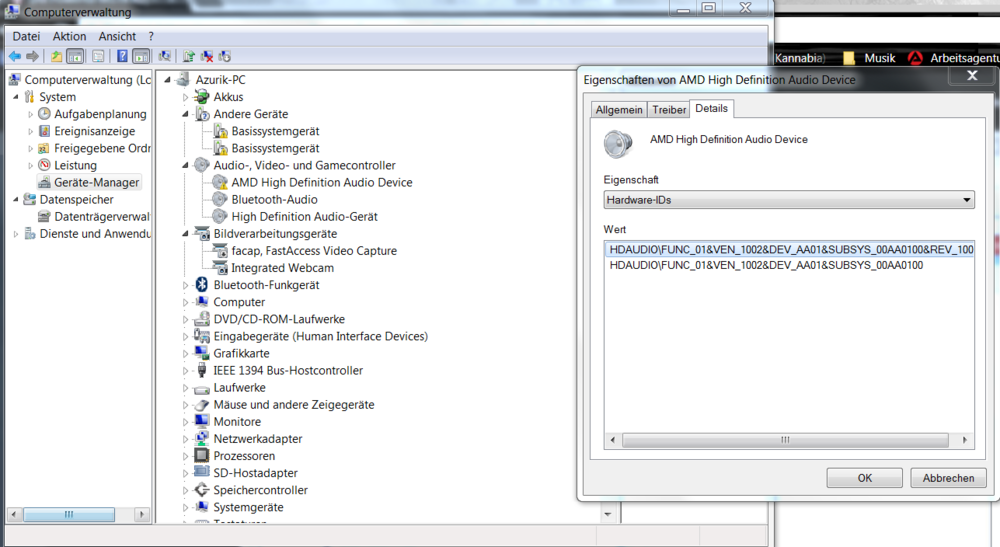Expand the Netzwerkadapter category
The image size is (1000, 547).
186,439
